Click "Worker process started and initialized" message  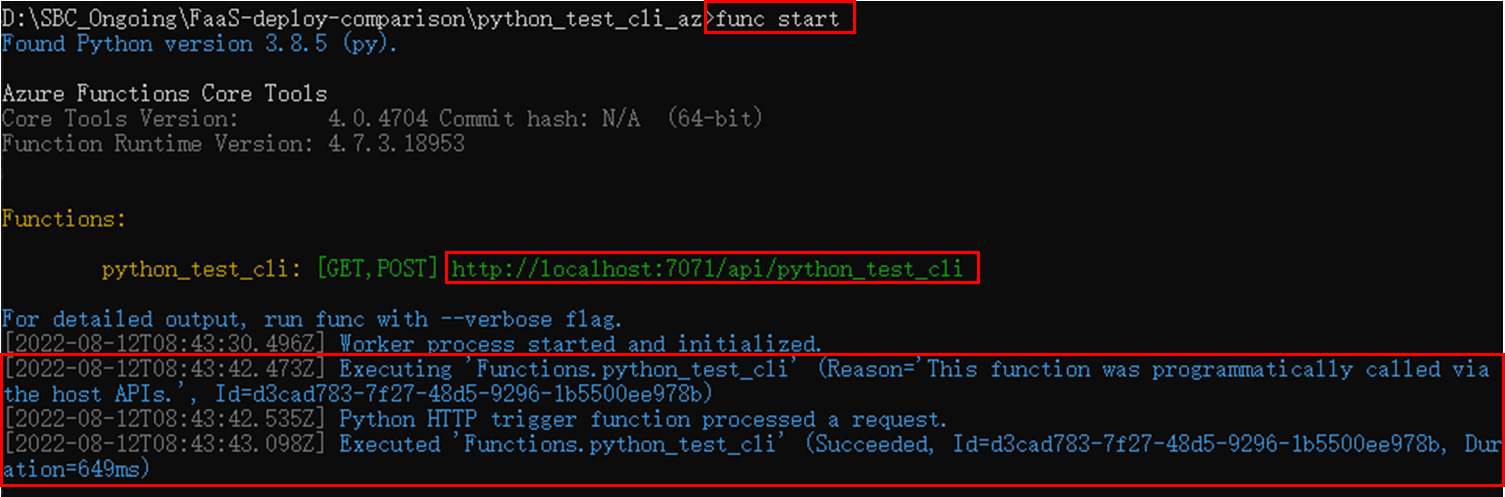tap(580, 344)
